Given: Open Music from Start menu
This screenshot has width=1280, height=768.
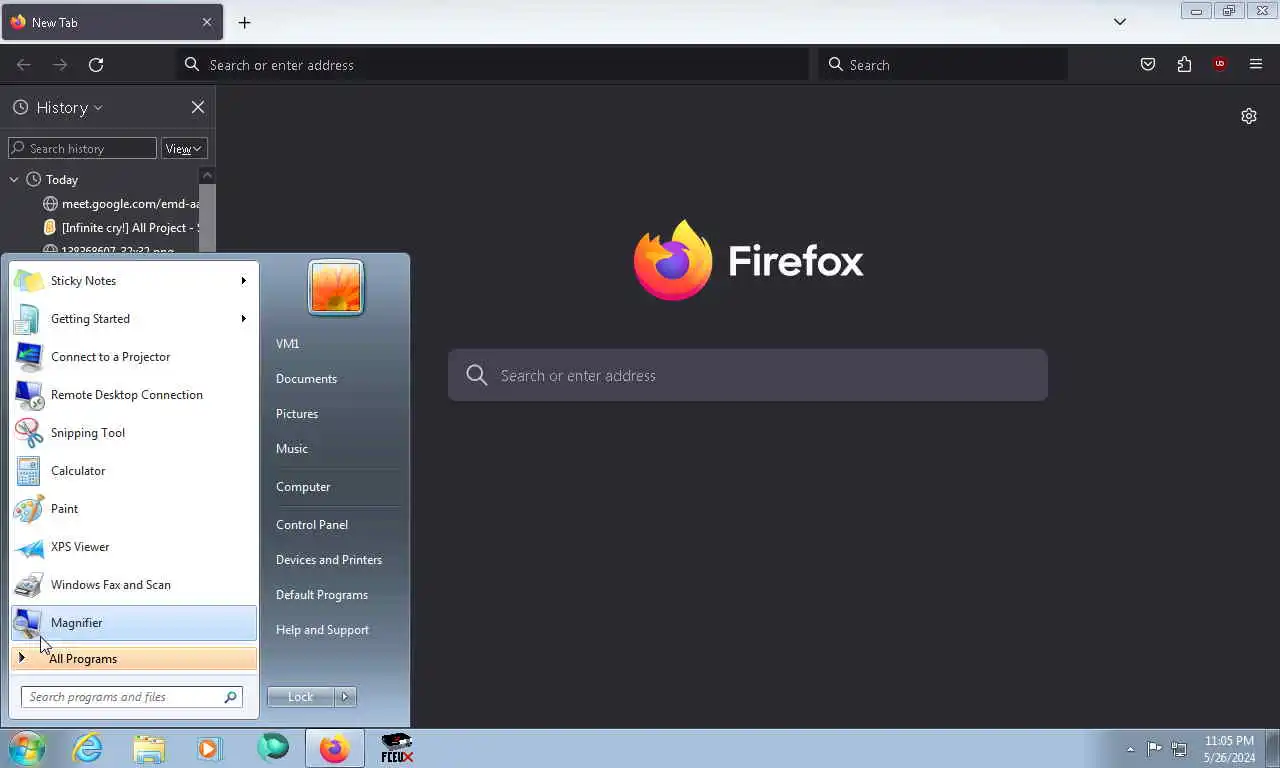Looking at the screenshot, I should pyautogui.click(x=292, y=449).
